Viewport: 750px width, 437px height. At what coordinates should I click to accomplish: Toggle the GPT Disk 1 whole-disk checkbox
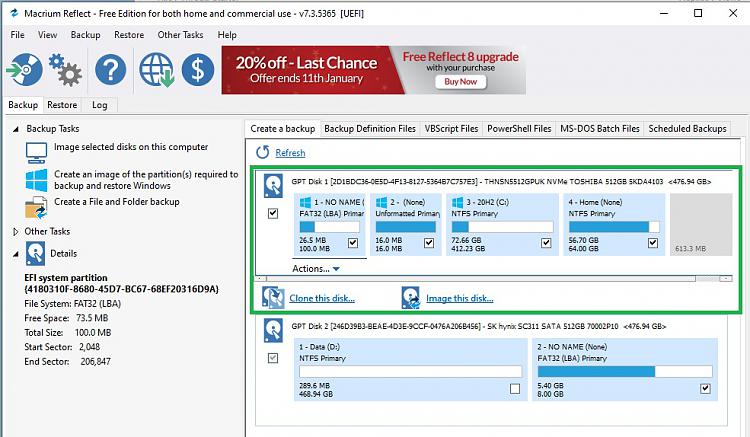[x=273, y=213]
